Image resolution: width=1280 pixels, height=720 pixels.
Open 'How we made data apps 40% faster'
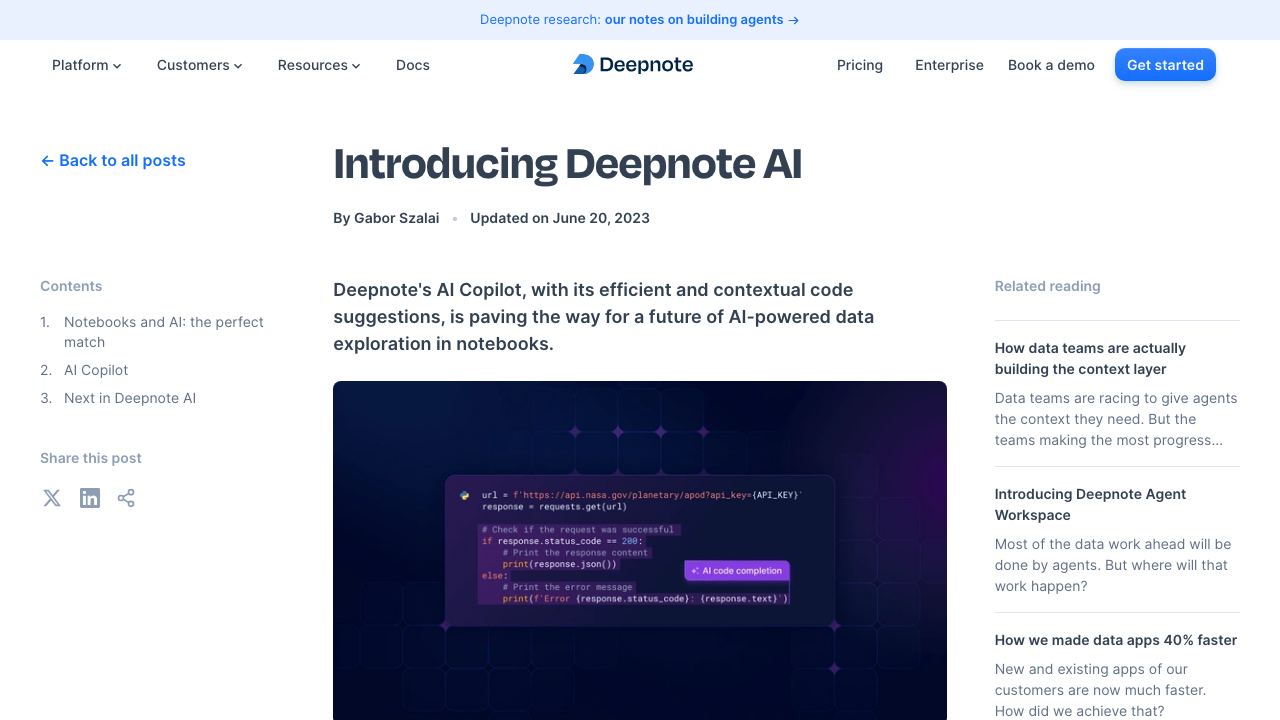1116,640
